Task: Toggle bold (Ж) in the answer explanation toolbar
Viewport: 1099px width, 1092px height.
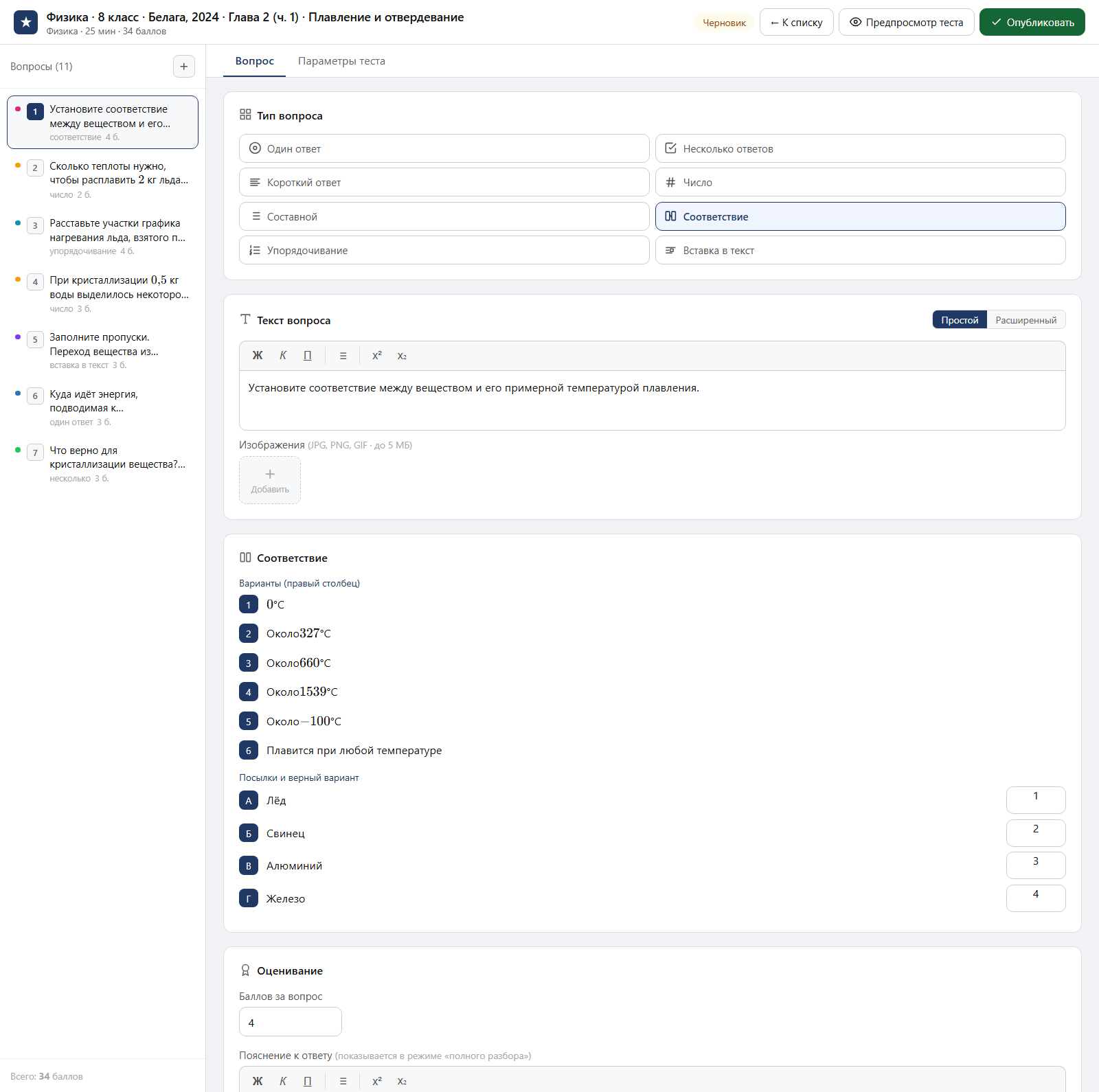Action: pyautogui.click(x=258, y=1081)
